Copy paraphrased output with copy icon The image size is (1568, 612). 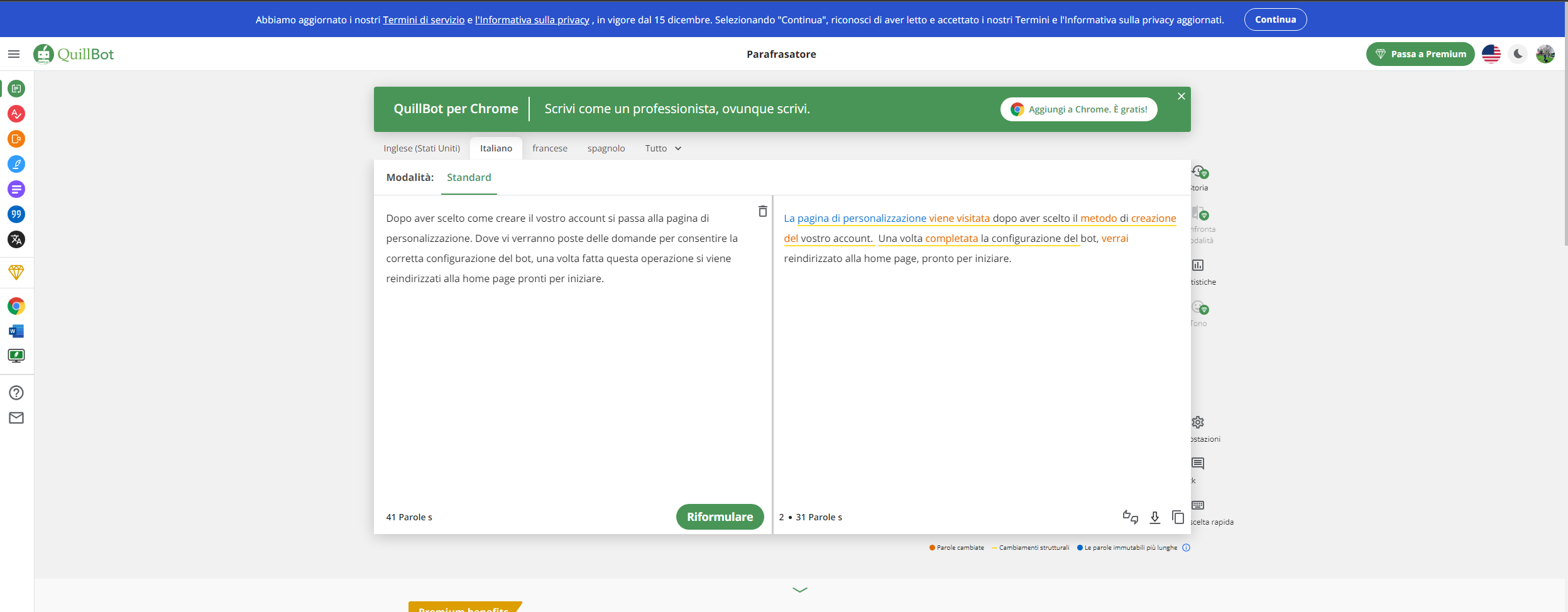(x=1178, y=517)
